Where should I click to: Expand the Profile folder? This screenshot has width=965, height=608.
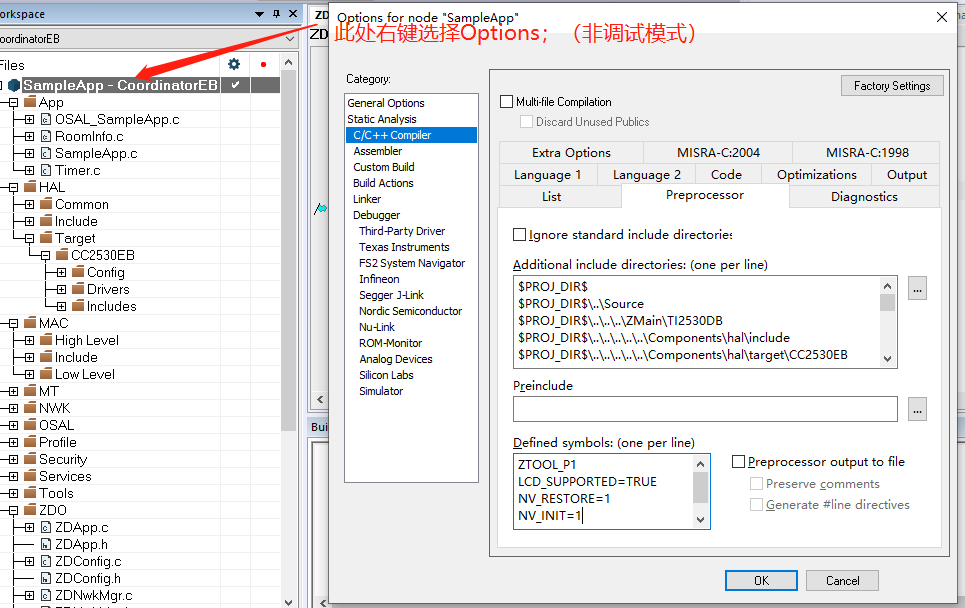point(13,442)
